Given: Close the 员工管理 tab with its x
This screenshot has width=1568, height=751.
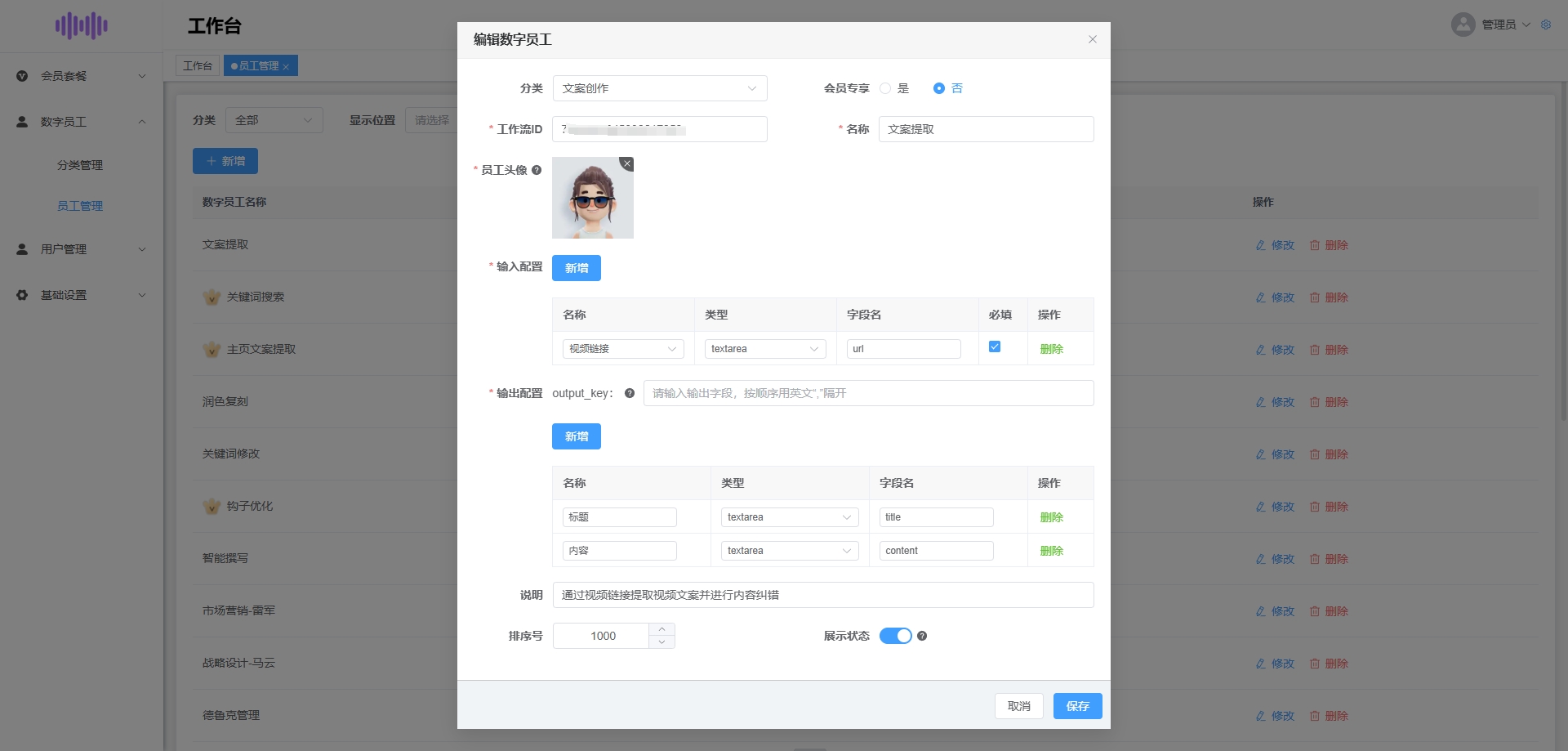Looking at the screenshot, I should 286,67.
